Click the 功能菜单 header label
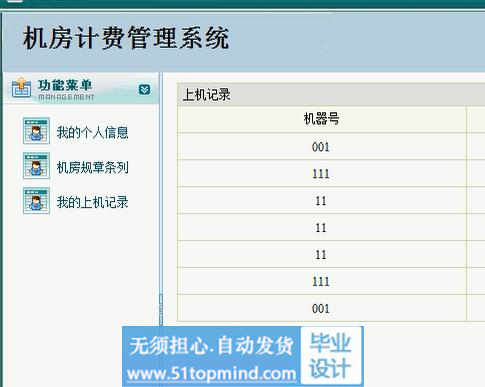The width and height of the screenshot is (485, 387). 65,85
